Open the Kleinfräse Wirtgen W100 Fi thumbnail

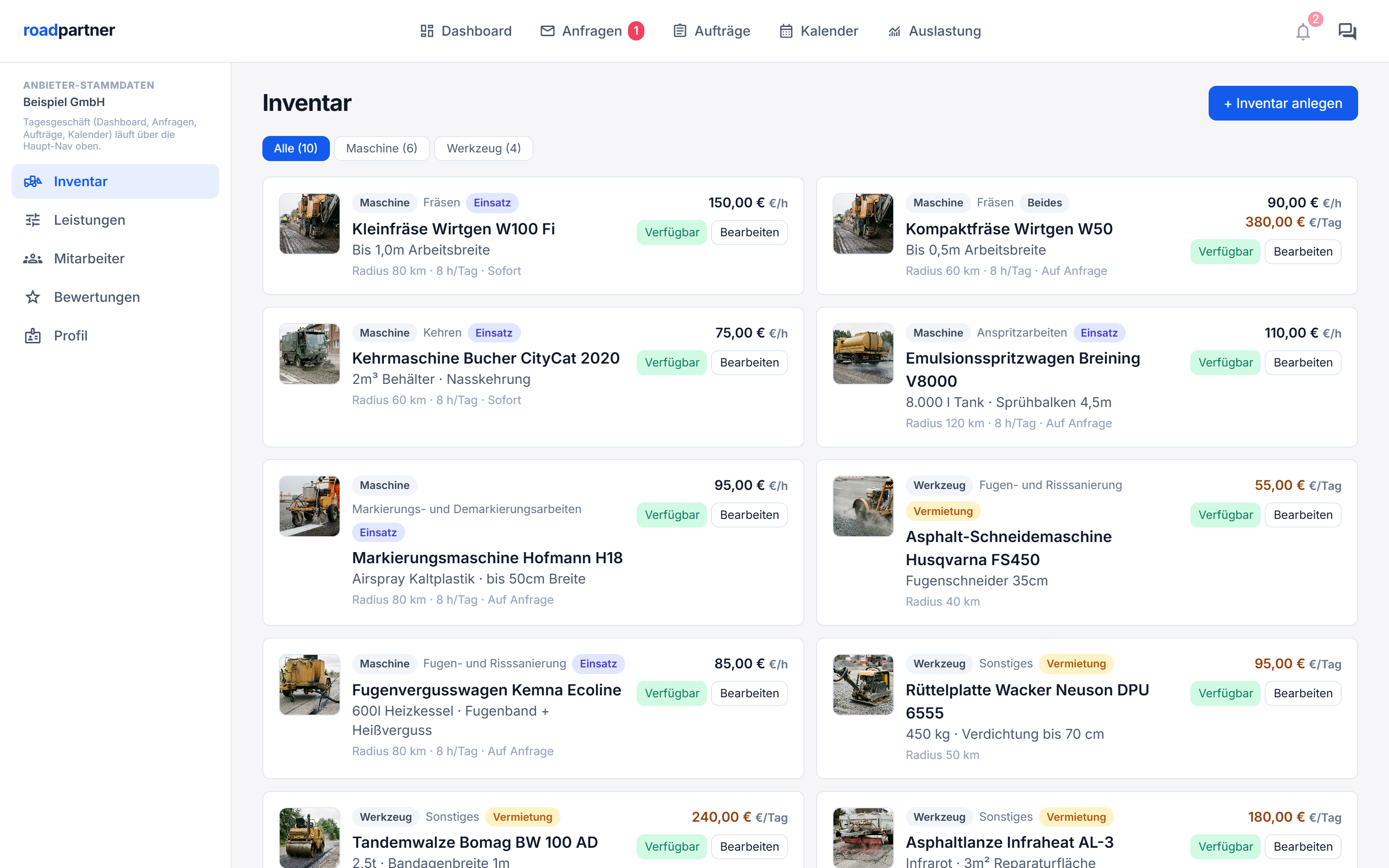tap(309, 223)
